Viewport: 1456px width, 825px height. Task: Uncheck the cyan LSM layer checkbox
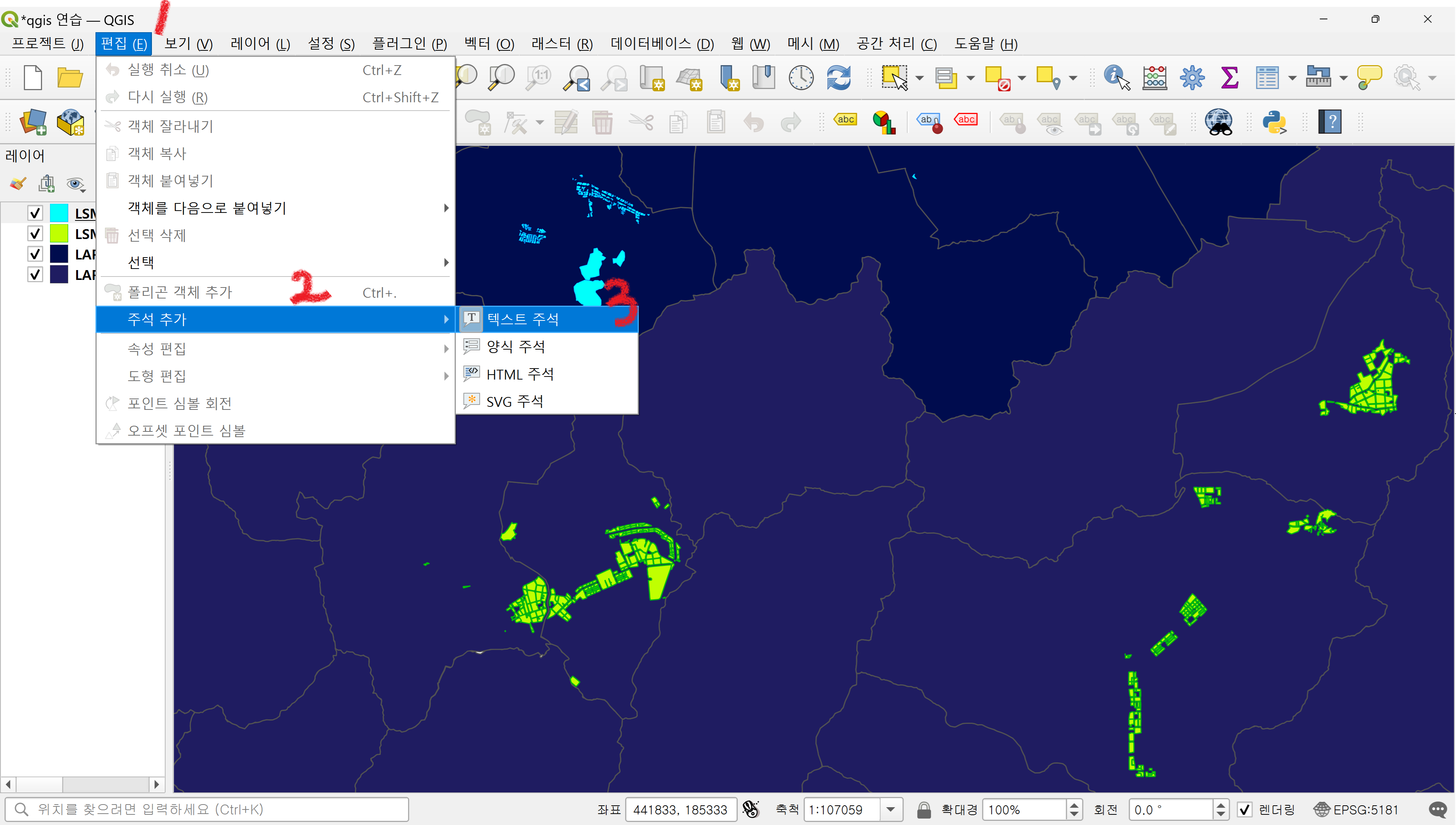coord(35,213)
